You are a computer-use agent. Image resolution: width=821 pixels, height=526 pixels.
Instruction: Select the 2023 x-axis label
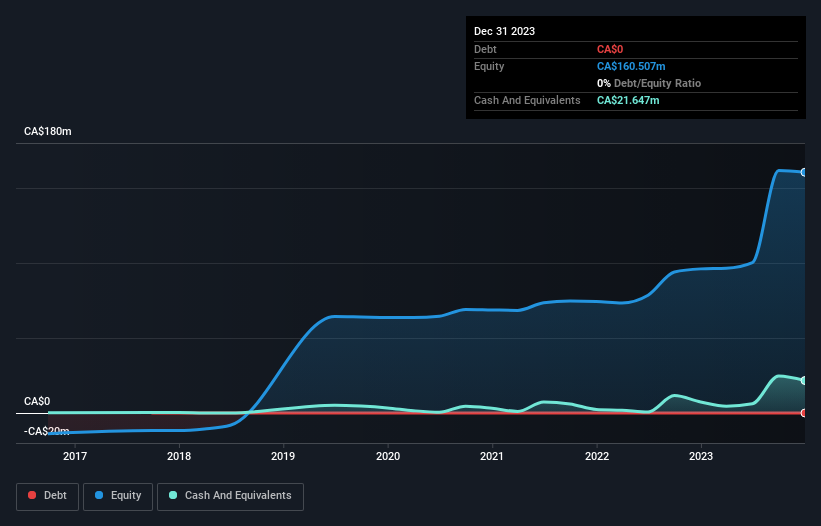[701, 456]
